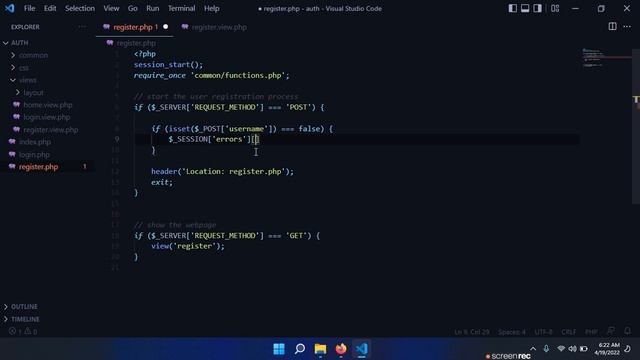640x360 pixels.
Task: Open Wi-Fi network tray icon
Action: pyautogui.click(x=561, y=349)
